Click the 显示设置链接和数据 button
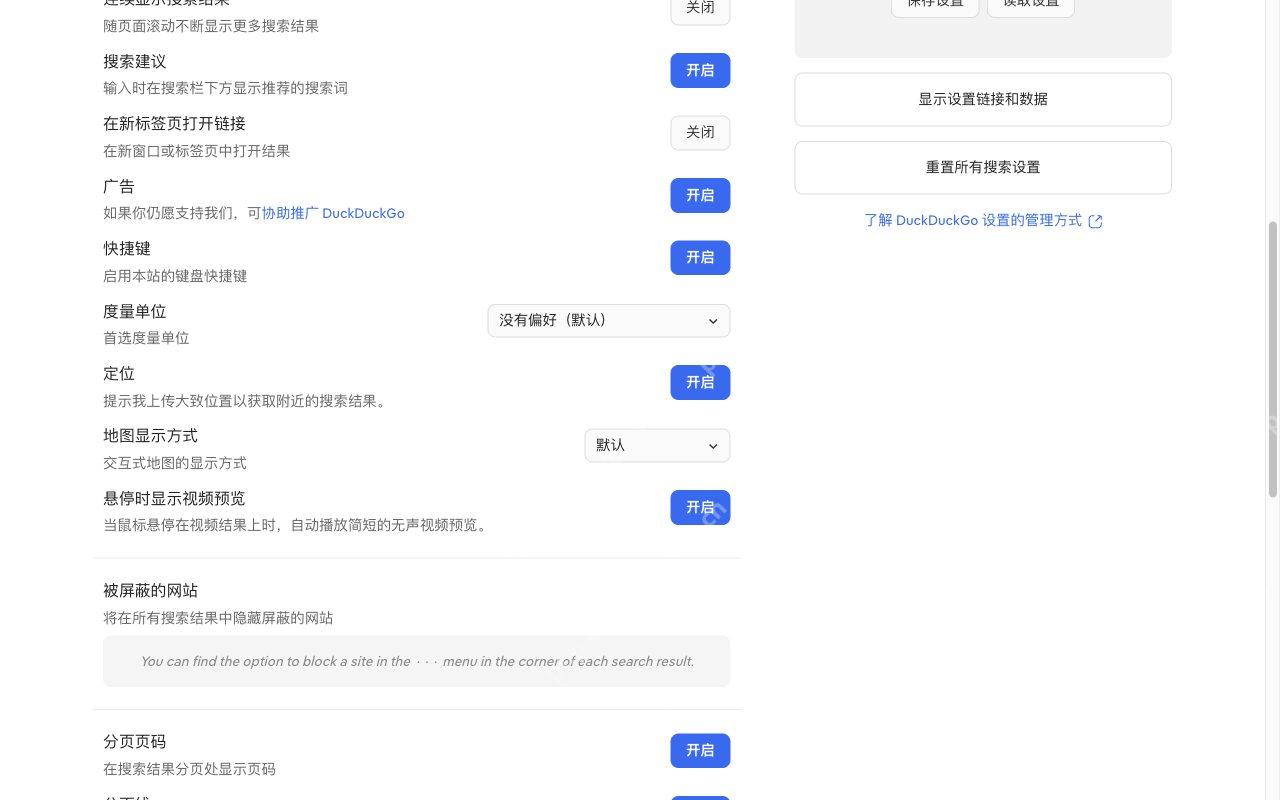 click(983, 99)
